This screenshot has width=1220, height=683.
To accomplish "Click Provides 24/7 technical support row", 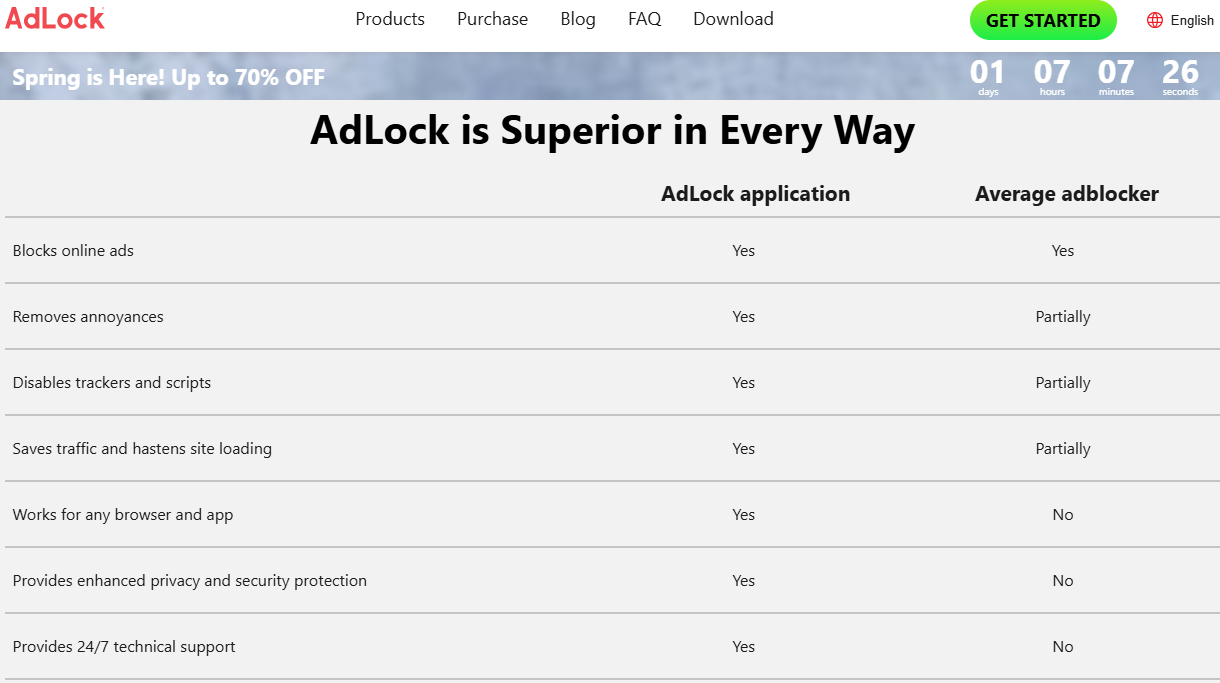I will (x=124, y=647).
